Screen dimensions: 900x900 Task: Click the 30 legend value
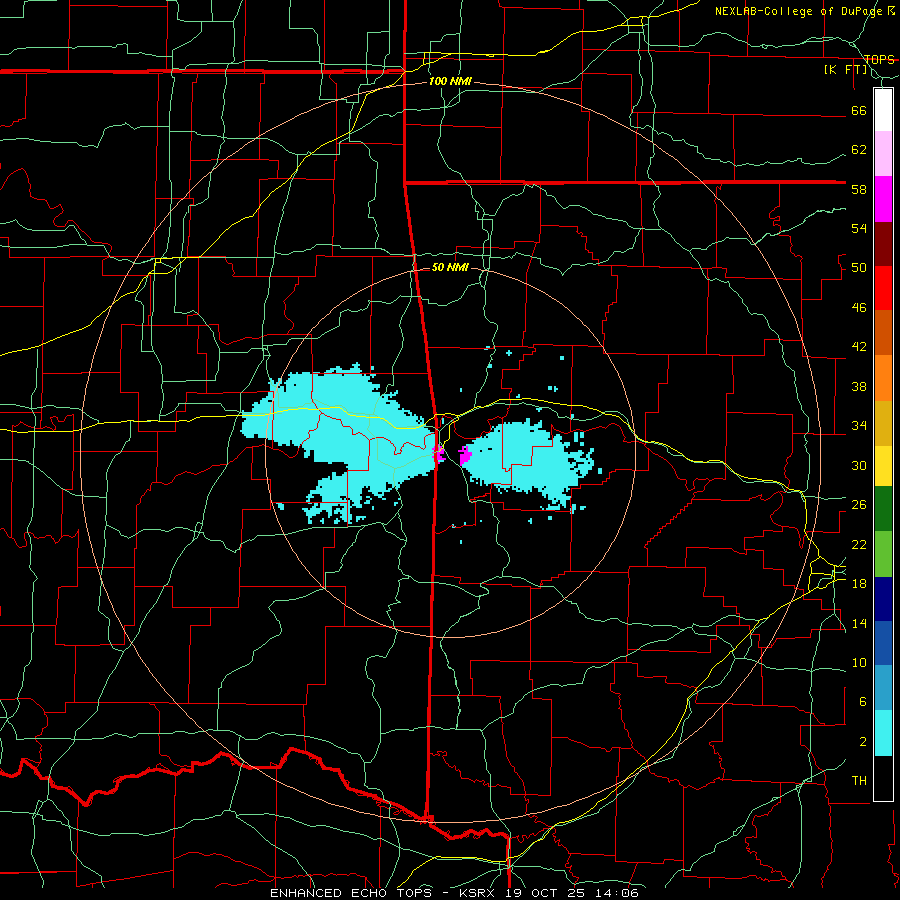(x=859, y=465)
